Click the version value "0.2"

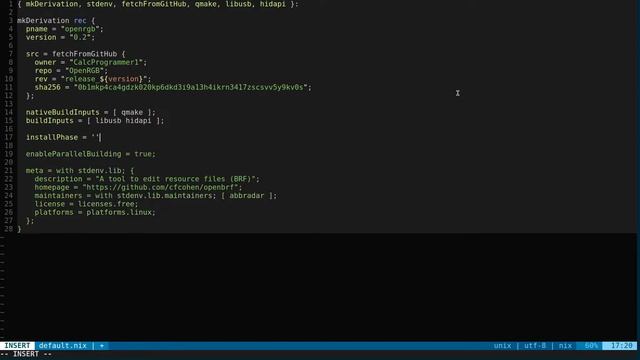(x=80, y=37)
